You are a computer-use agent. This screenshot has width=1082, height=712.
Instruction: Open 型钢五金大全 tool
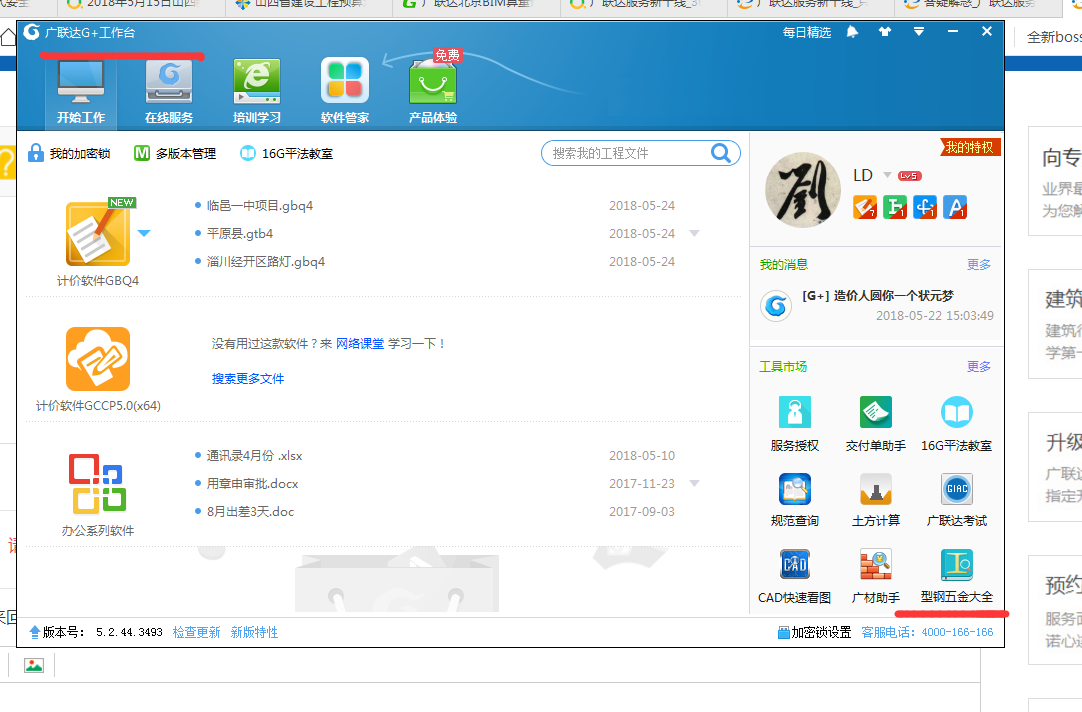pyautogui.click(x=956, y=576)
